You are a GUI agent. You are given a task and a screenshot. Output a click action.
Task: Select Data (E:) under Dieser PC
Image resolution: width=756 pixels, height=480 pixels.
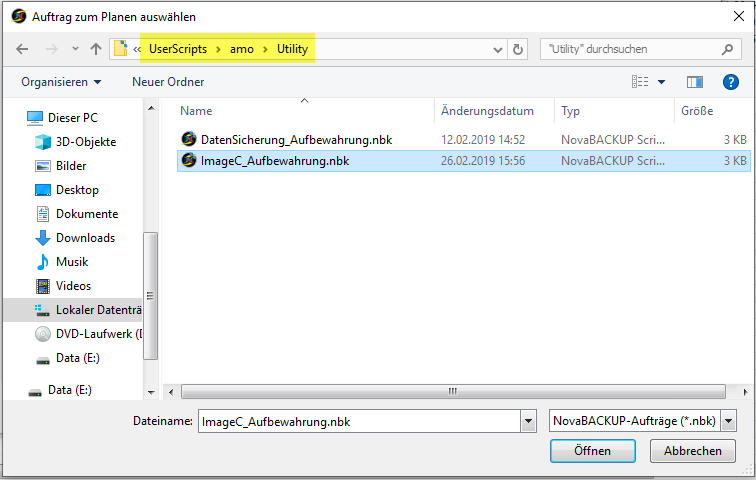pyautogui.click(x=78, y=358)
